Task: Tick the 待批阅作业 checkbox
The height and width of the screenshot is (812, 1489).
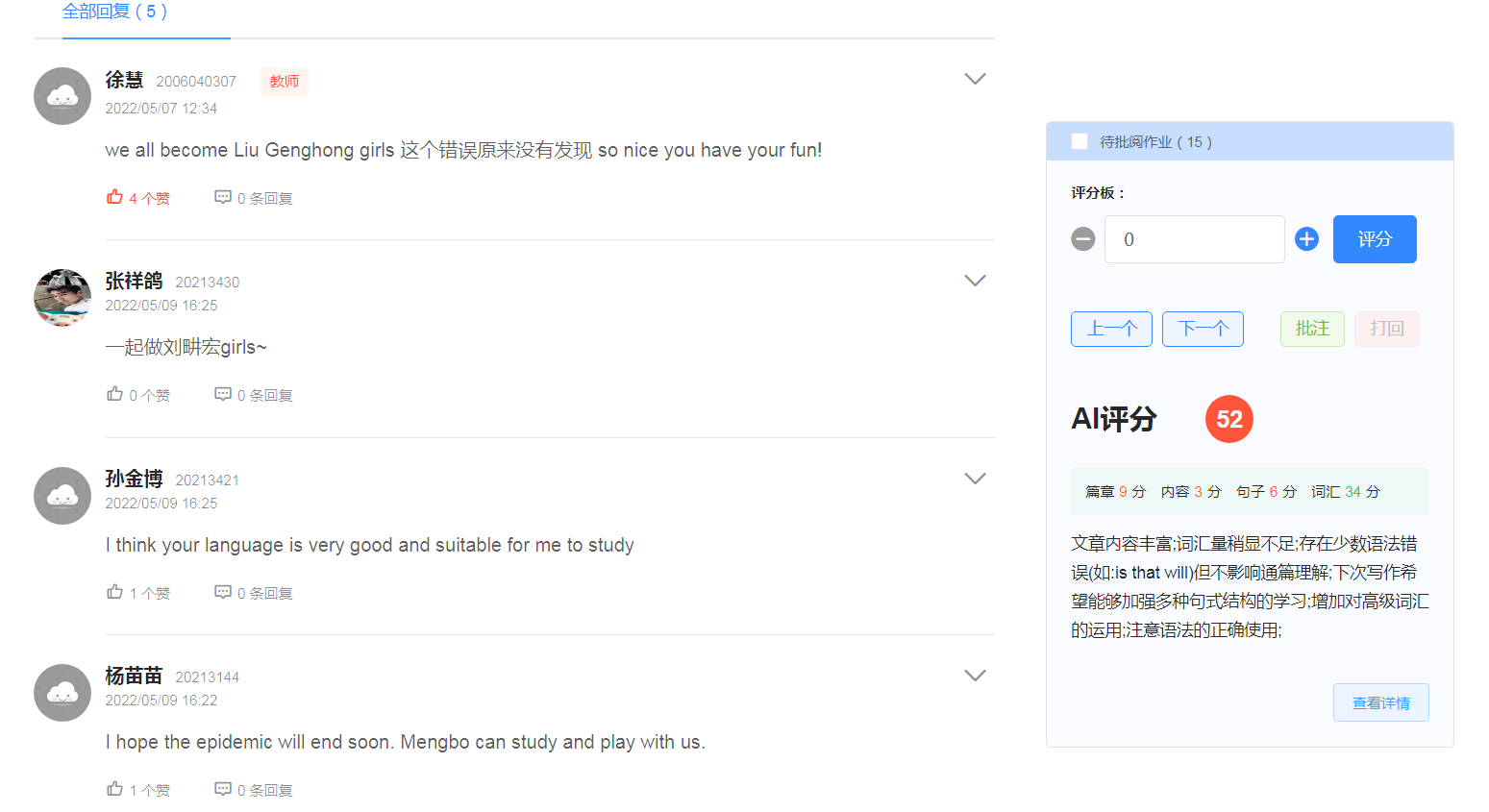Action: point(1080,141)
